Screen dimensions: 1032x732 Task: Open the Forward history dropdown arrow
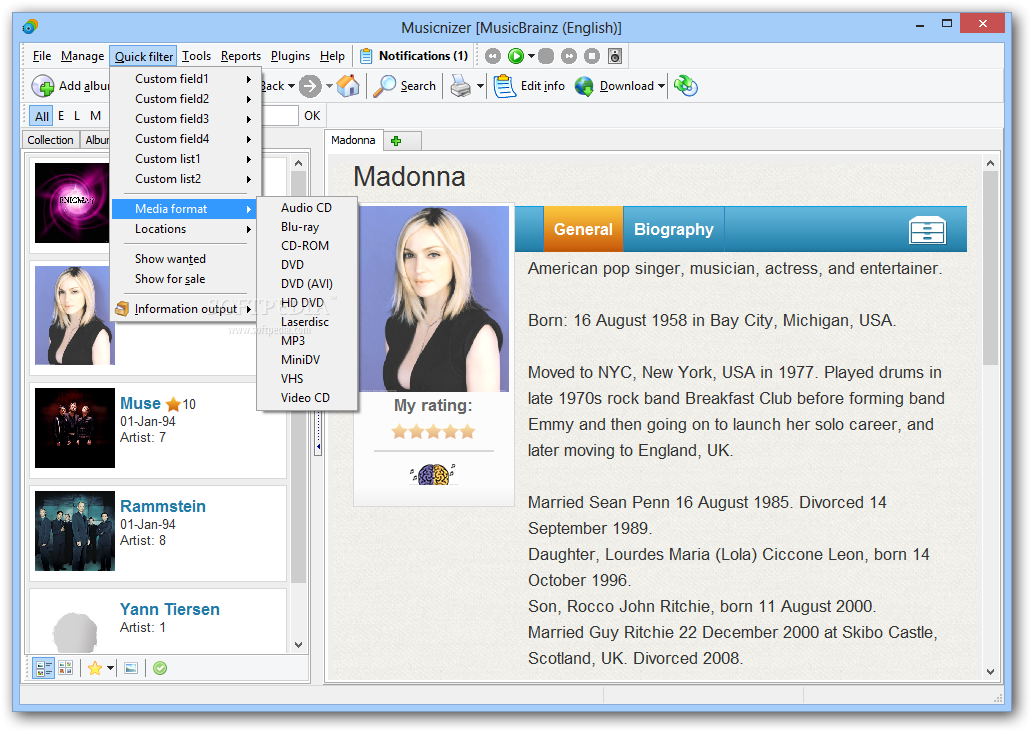329,86
